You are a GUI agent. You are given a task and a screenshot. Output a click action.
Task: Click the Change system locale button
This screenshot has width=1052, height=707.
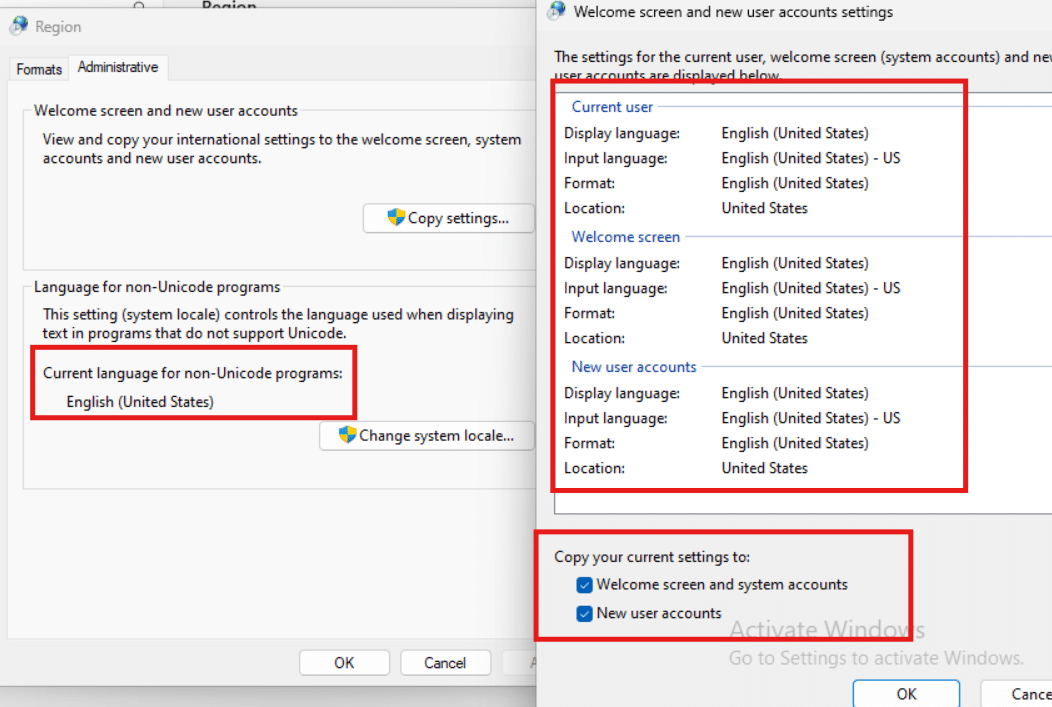coord(427,436)
